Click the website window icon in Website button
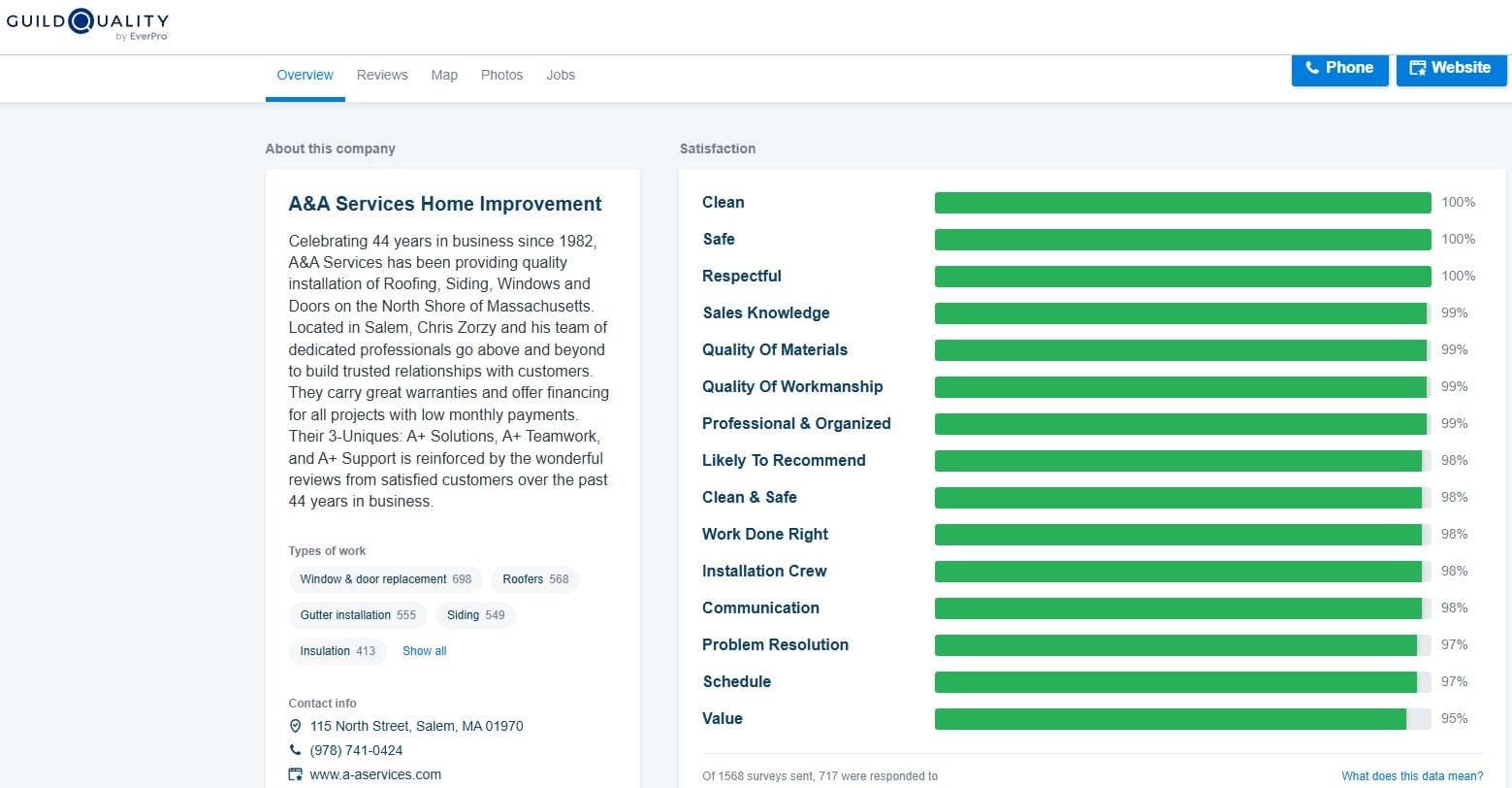Screen dimensions: 1512x788 (1417, 68)
